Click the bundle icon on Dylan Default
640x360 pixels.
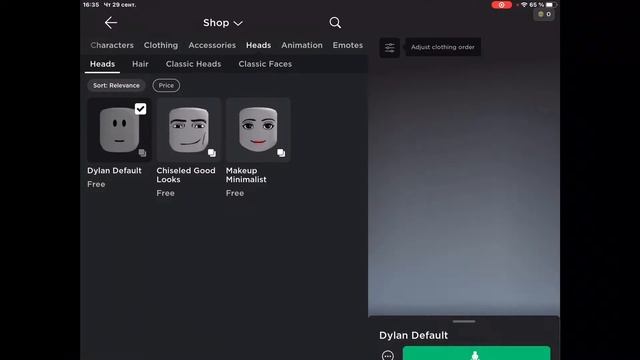142,153
